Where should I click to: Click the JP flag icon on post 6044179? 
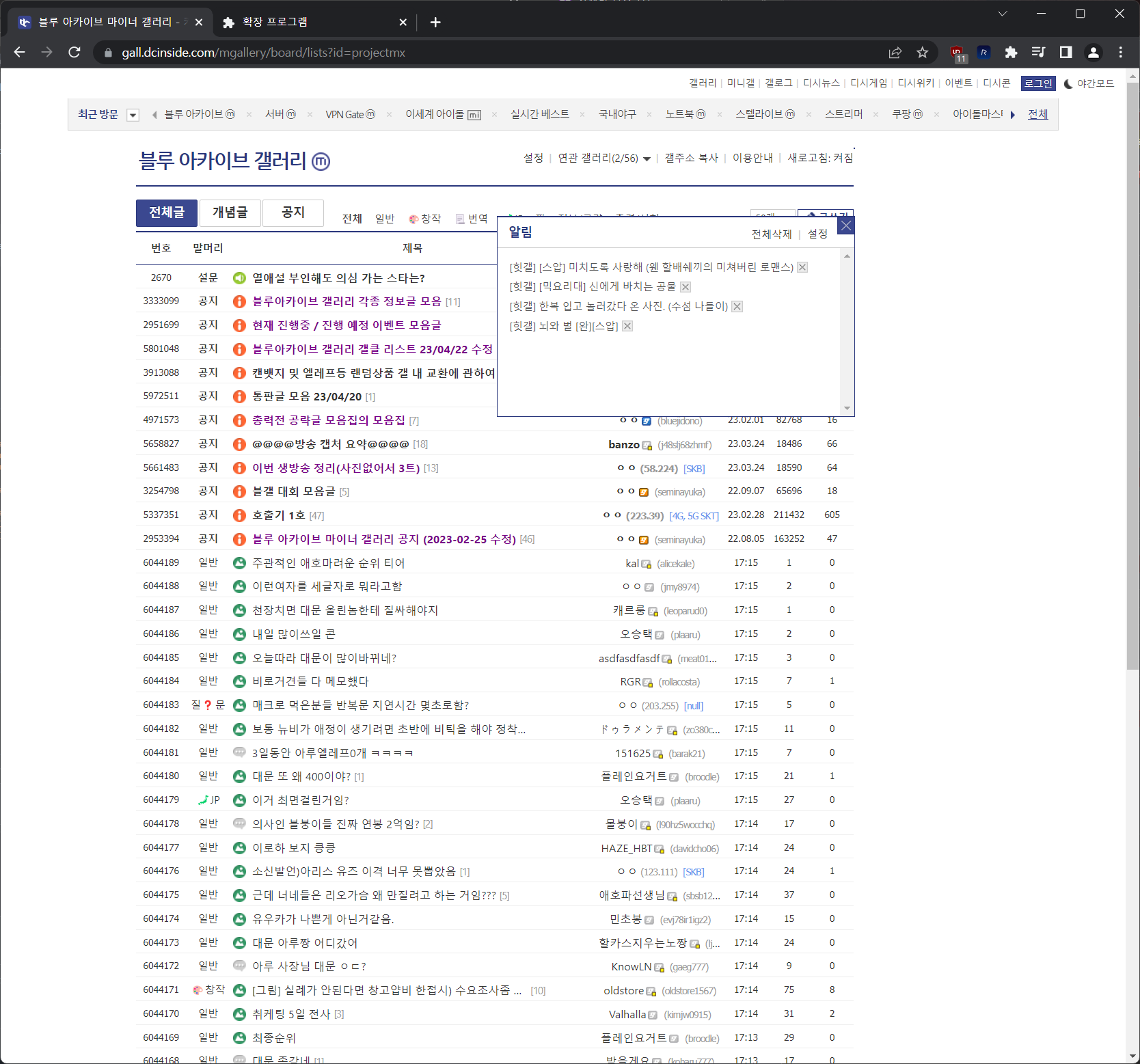click(203, 800)
